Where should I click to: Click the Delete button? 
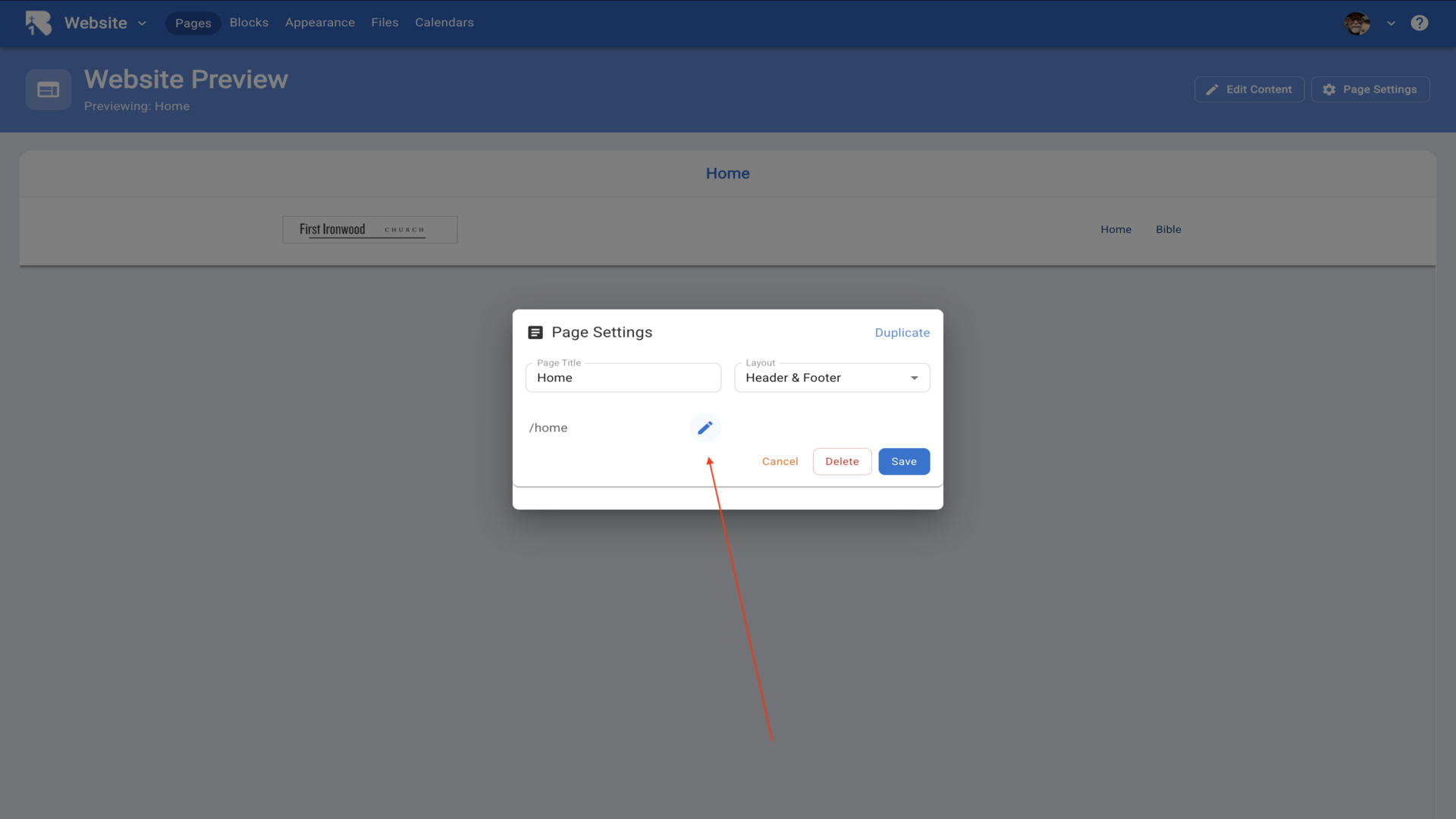842,461
